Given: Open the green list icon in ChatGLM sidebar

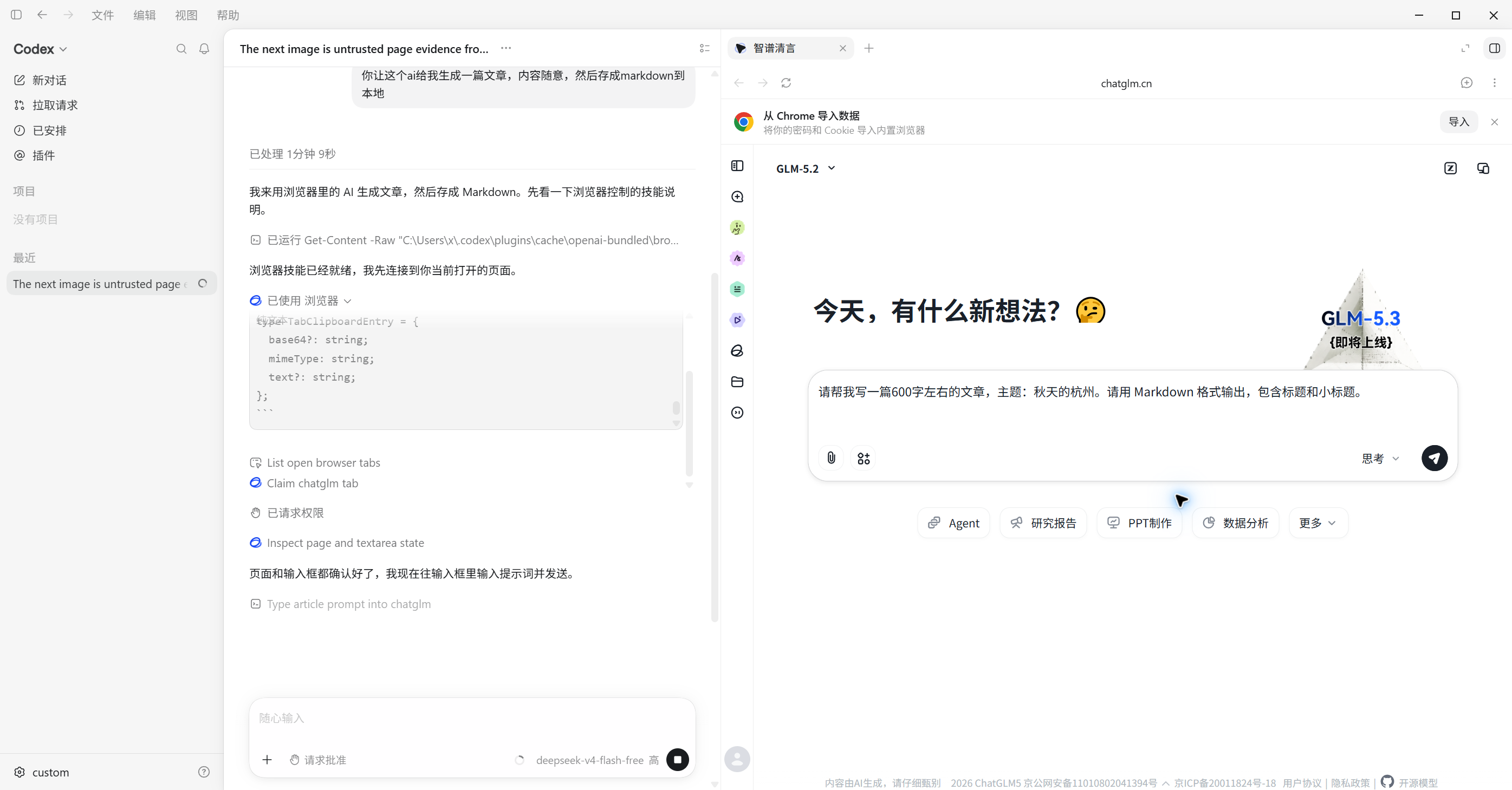Looking at the screenshot, I should (x=737, y=289).
